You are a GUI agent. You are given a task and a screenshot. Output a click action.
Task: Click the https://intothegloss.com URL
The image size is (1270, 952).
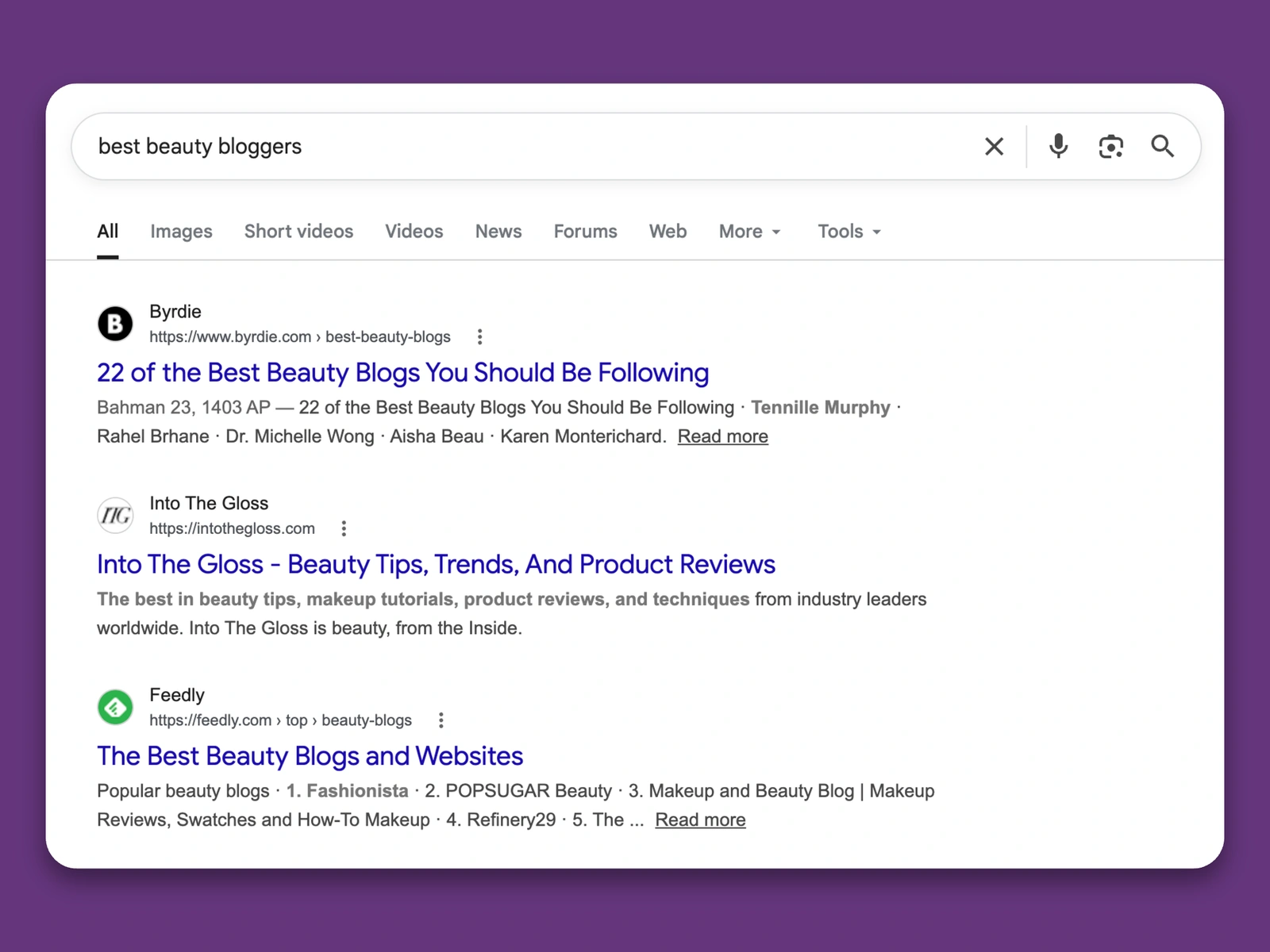coord(232,528)
